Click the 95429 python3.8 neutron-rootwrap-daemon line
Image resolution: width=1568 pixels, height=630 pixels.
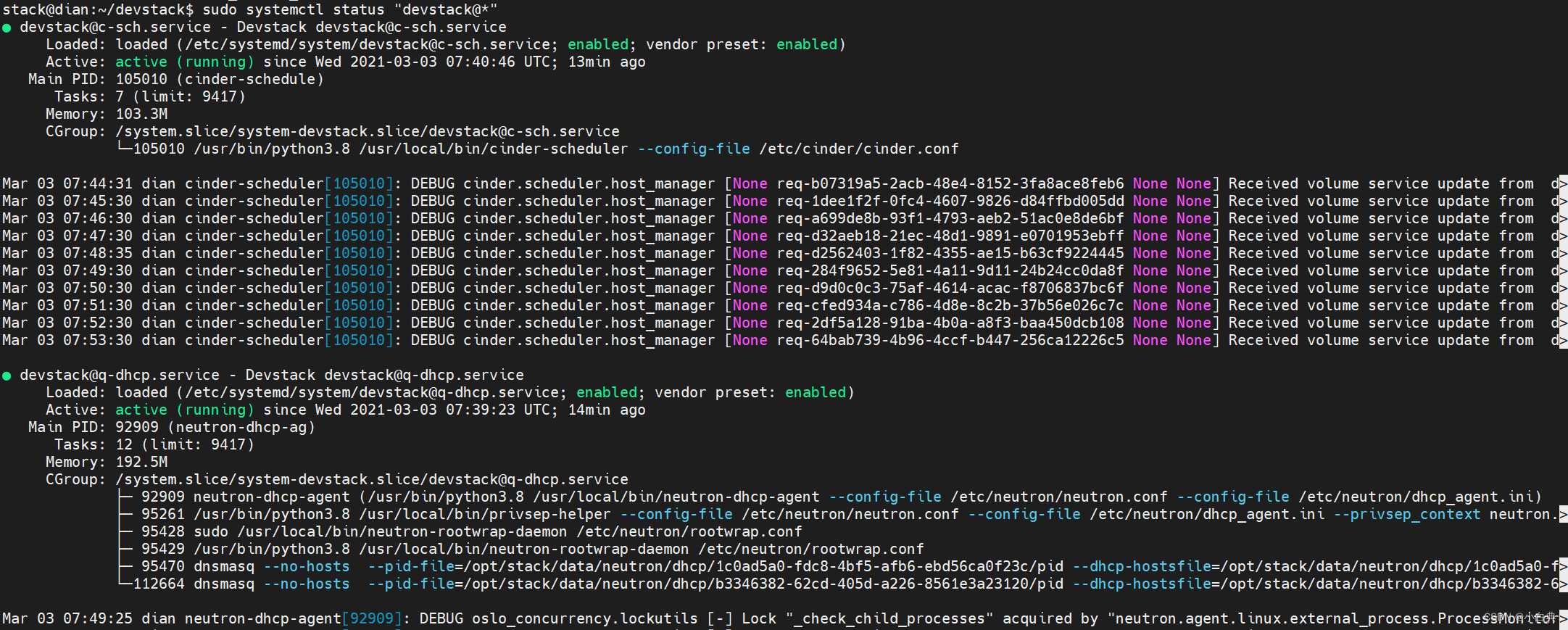(x=521, y=550)
